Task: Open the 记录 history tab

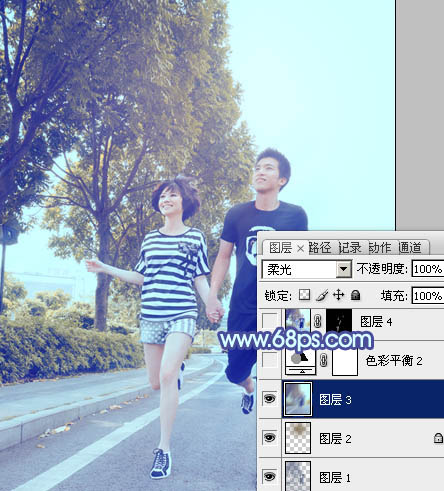Action: click(350, 248)
